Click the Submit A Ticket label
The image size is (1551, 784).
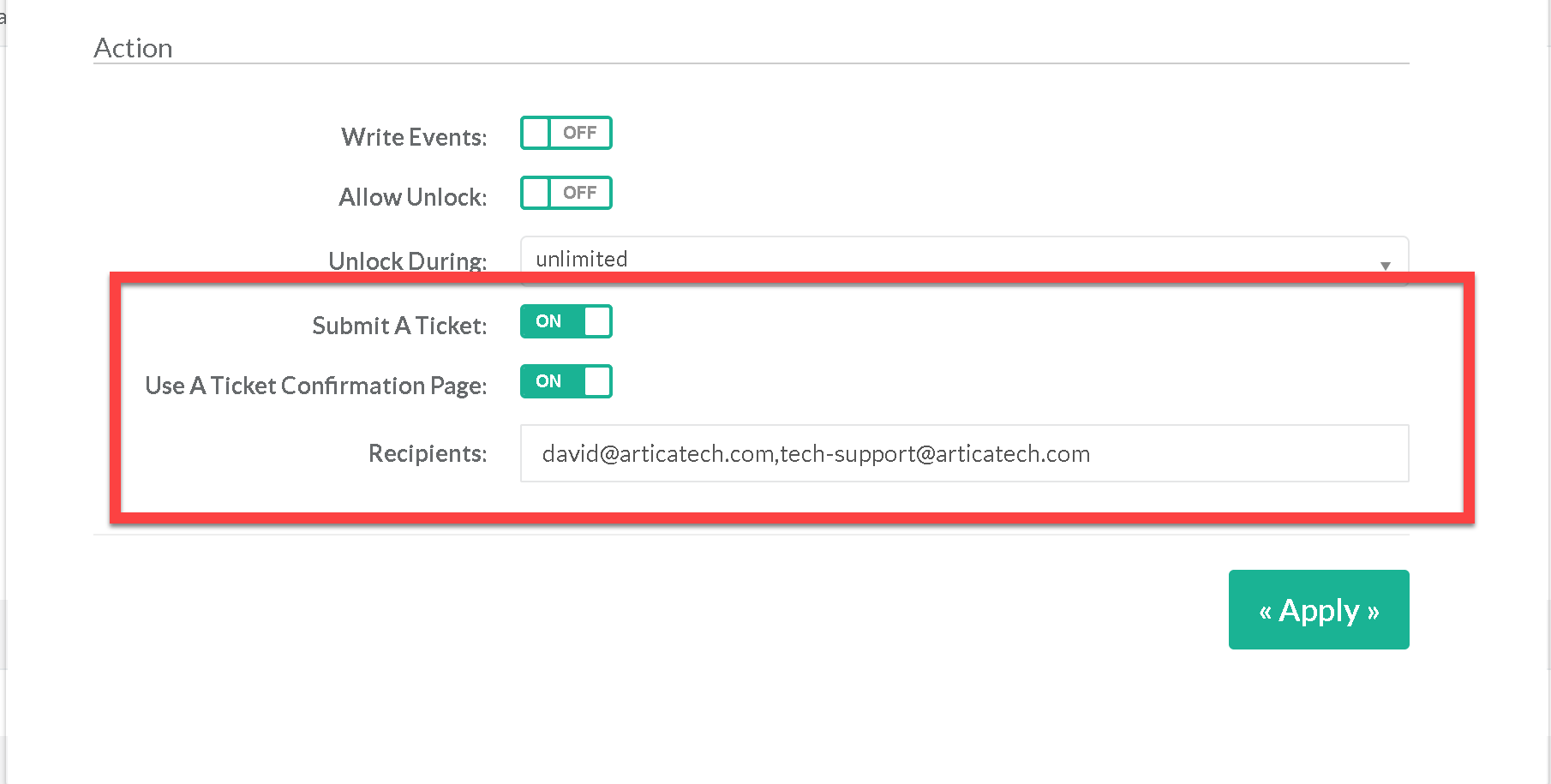pos(399,326)
